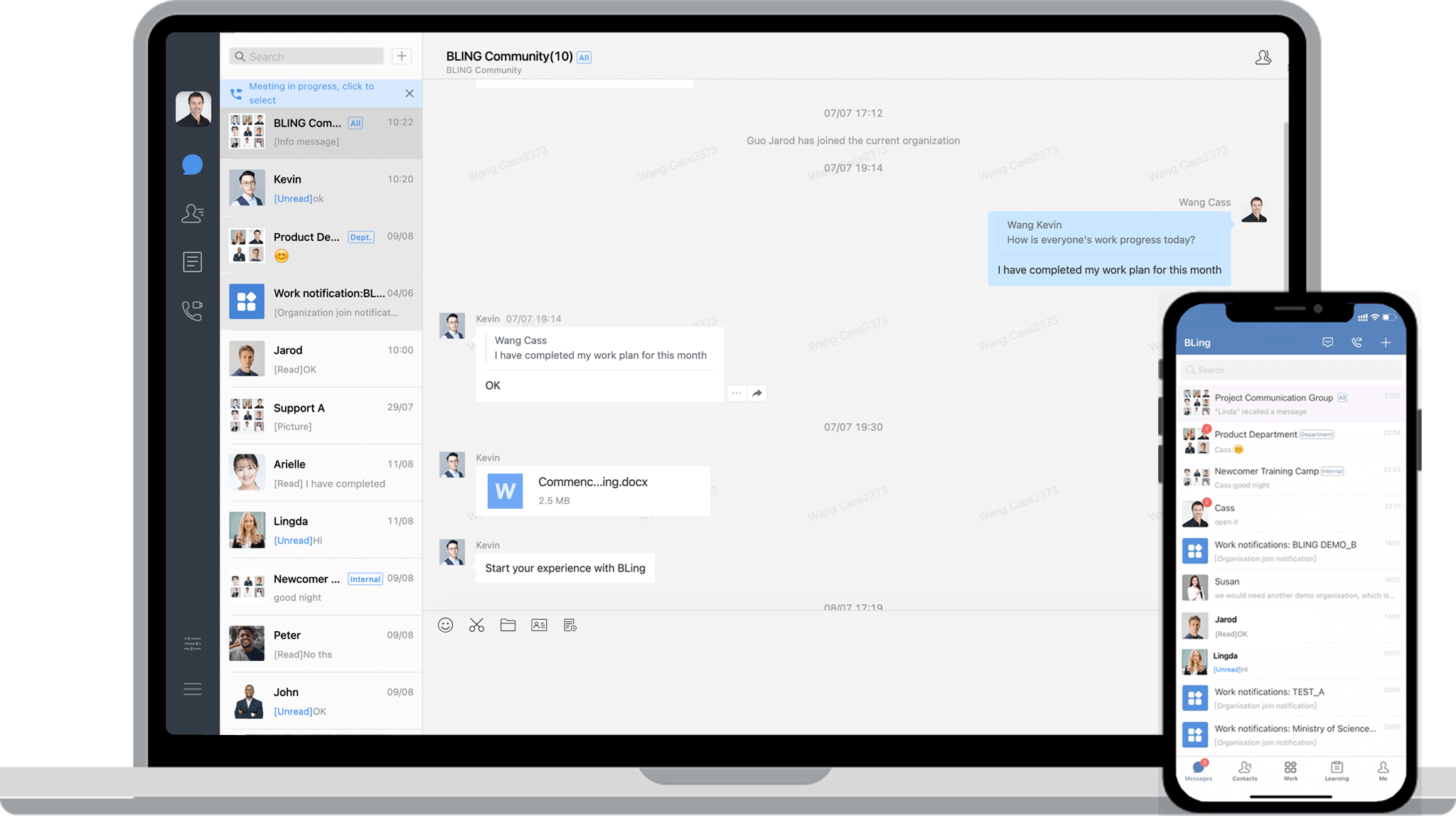Screen dimensions: 1456x816
Task: Tap the phone Search field
Action: 1291,370
